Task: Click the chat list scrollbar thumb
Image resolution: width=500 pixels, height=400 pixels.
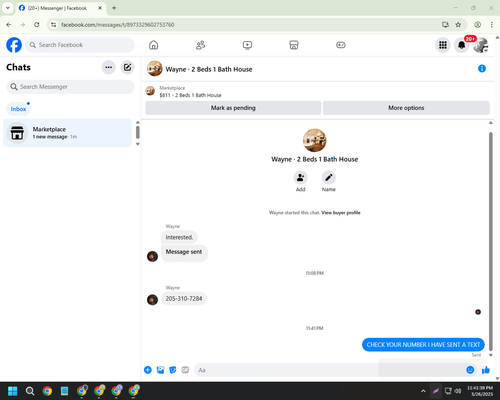Action: (x=138, y=132)
